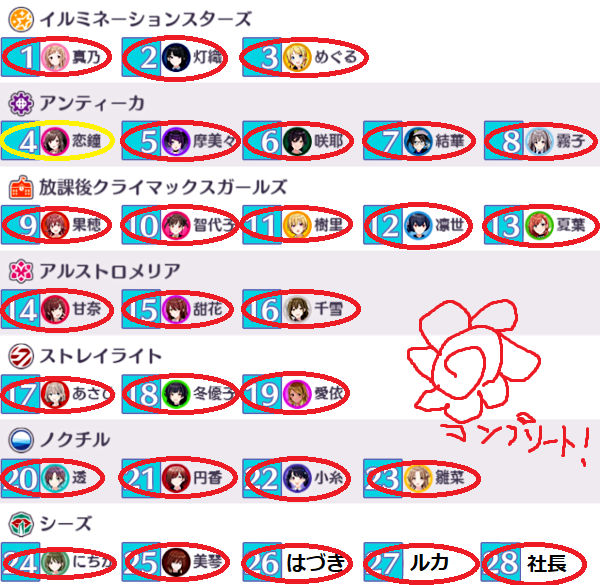
Task: Select character 1 真乃
Action: [57, 57]
